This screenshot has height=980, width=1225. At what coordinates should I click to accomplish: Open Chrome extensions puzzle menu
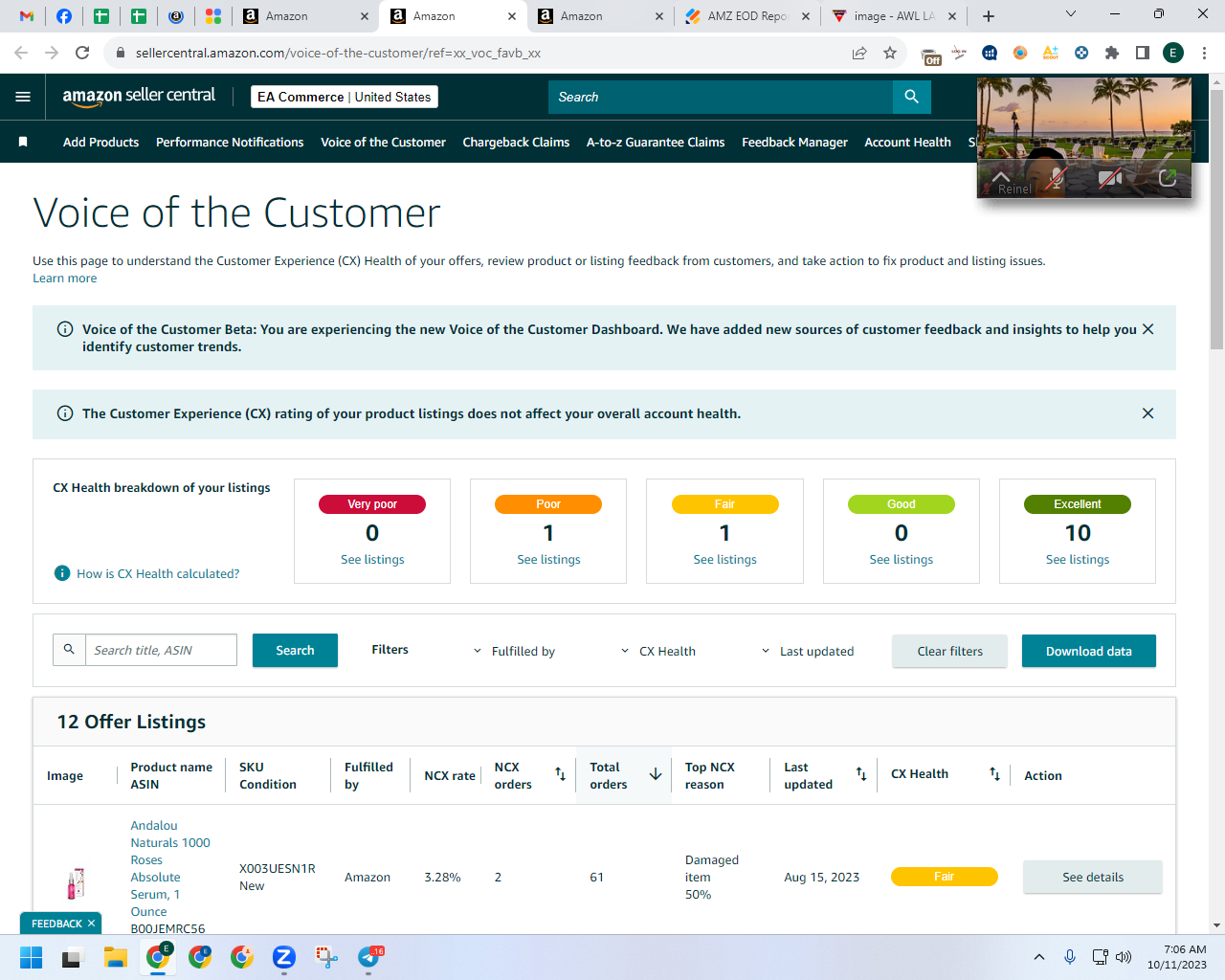1112,53
